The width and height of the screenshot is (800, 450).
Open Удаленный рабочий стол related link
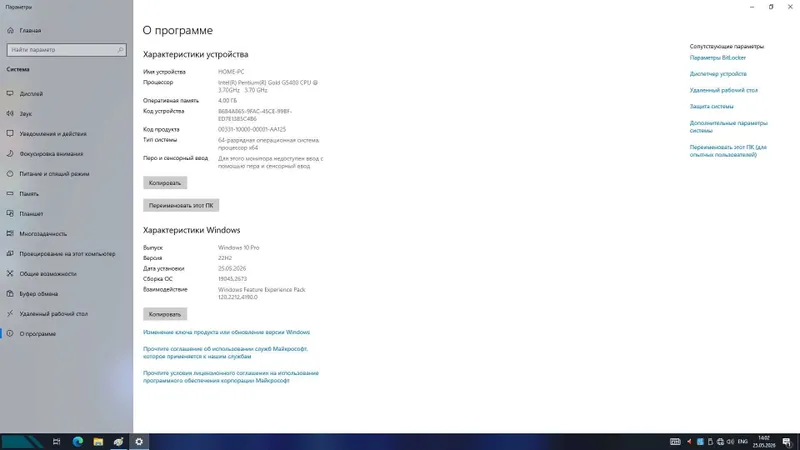pyautogui.click(x=723, y=90)
